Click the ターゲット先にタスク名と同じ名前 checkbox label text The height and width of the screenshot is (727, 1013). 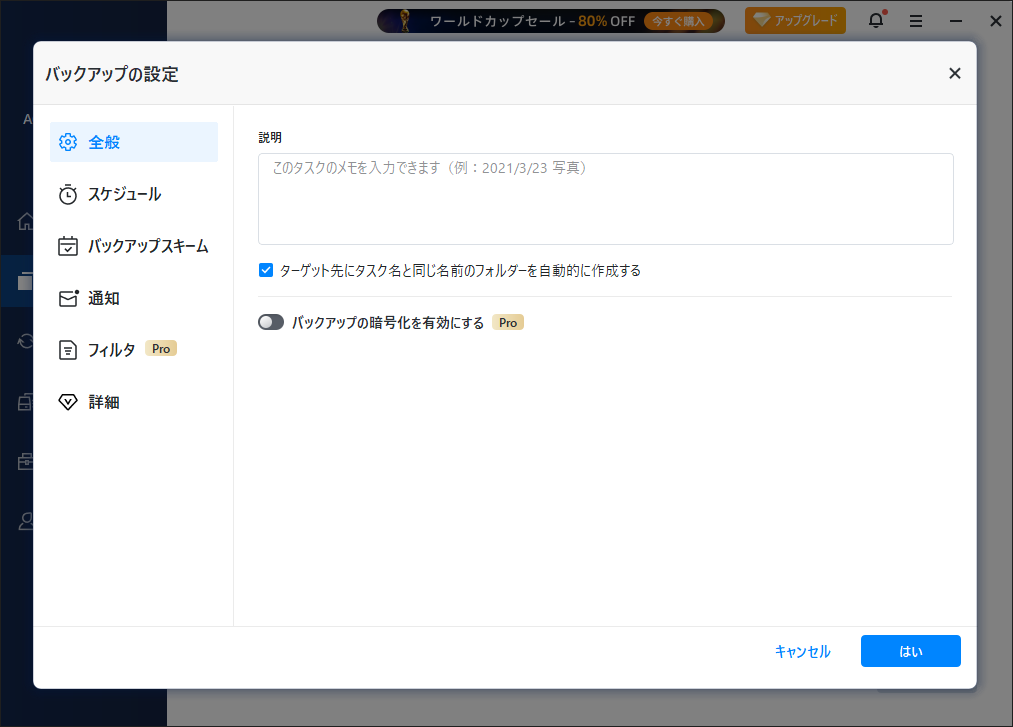click(460, 271)
